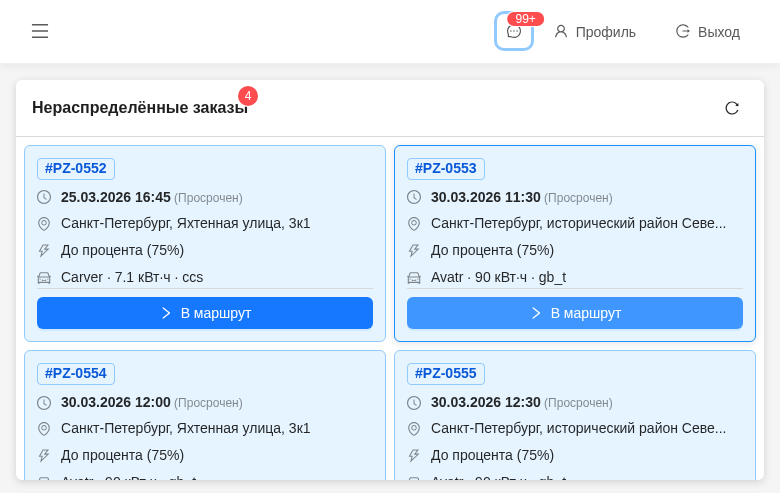Click lightning charge icon in order PZ-0555
The image size is (780, 493).
(414, 455)
